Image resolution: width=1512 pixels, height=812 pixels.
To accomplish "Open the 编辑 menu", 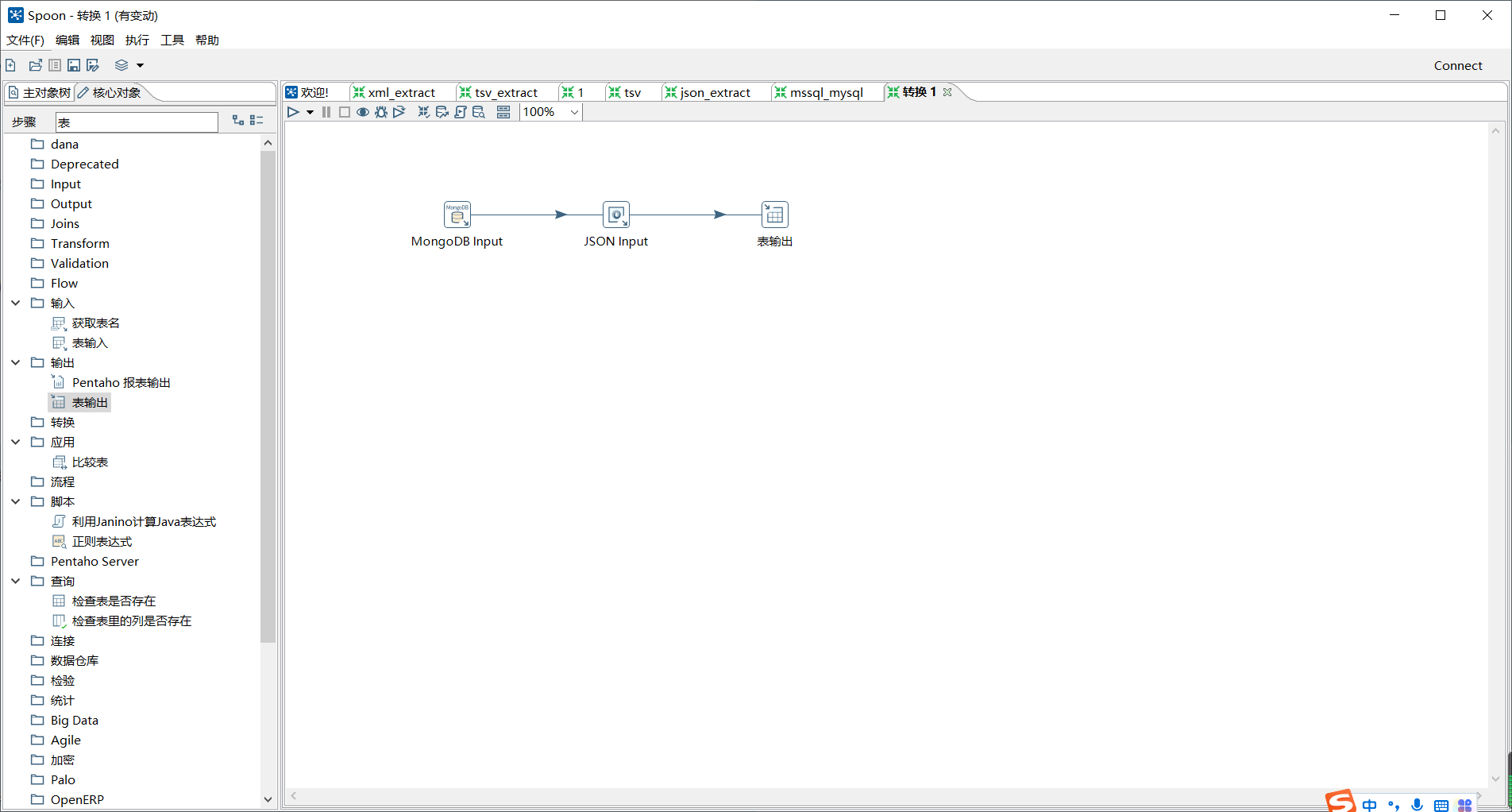I will pos(67,40).
